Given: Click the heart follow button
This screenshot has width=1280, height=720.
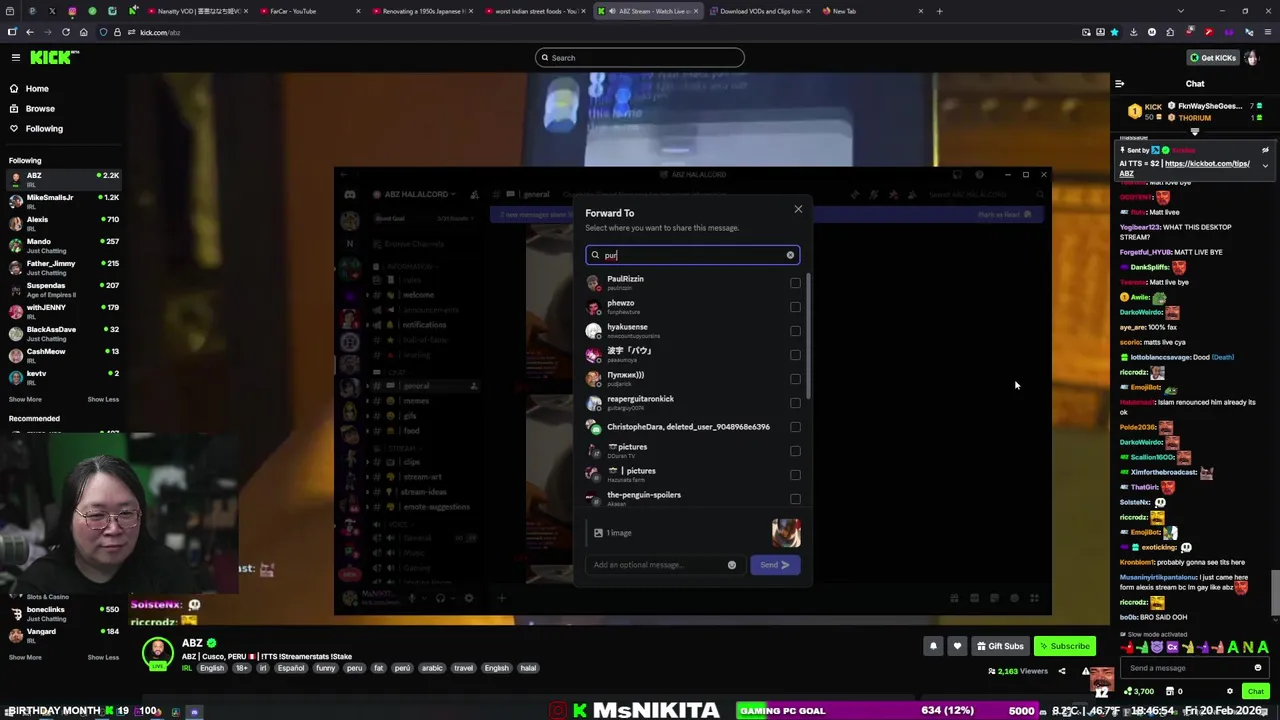Looking at the screenshot, I should click(957, 646).
